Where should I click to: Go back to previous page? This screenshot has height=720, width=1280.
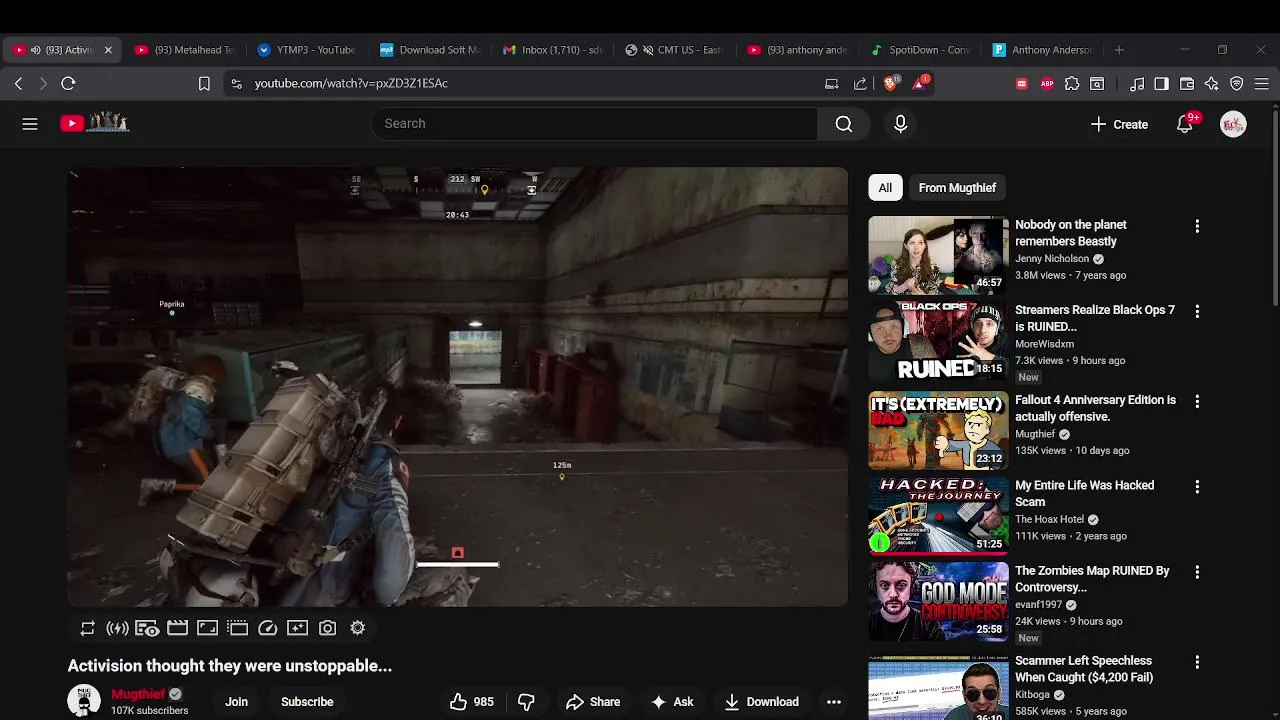click(18, 84)
